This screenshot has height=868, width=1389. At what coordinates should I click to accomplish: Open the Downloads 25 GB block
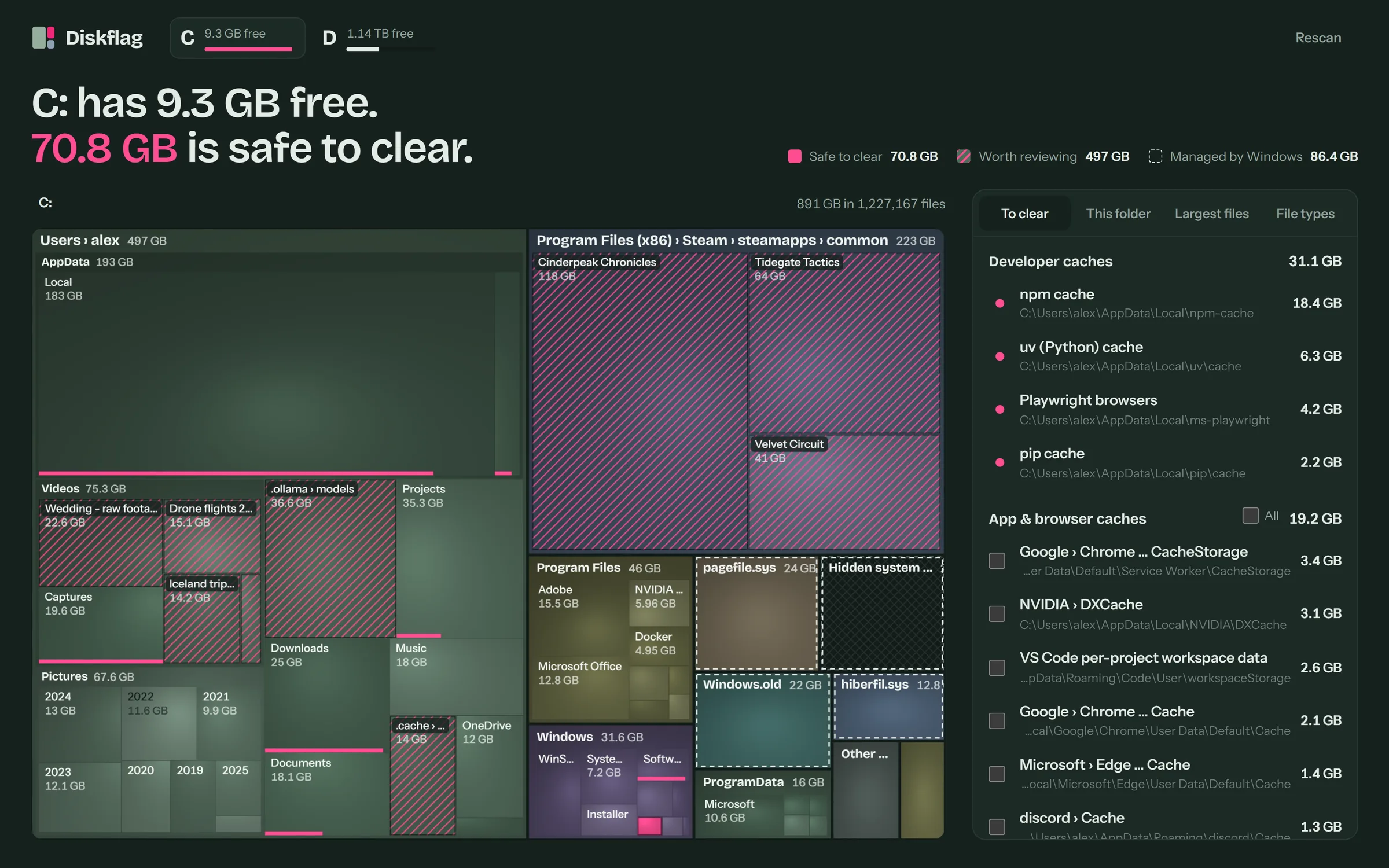tap(327, 694)
